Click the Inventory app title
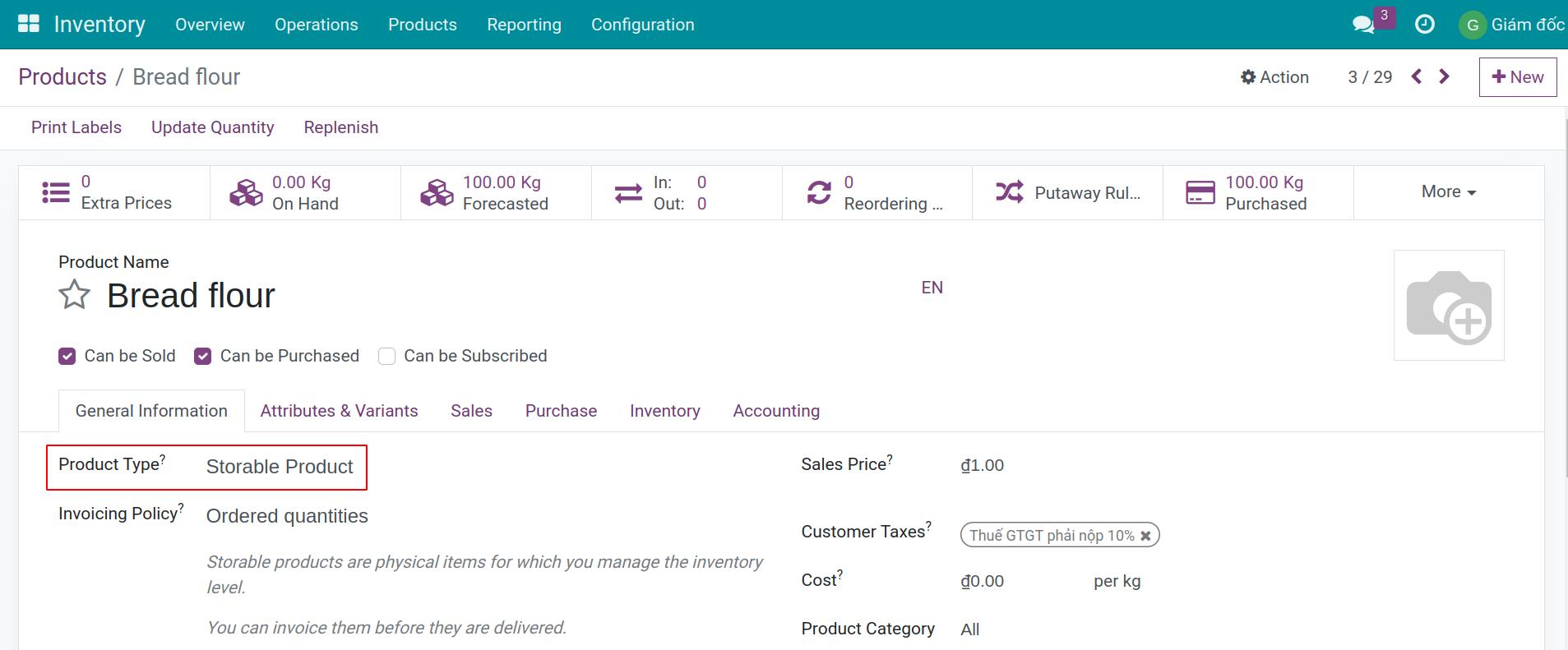The width and height of the screenshot is (1568, 650). pyautogui.click(x=99, y=25)
